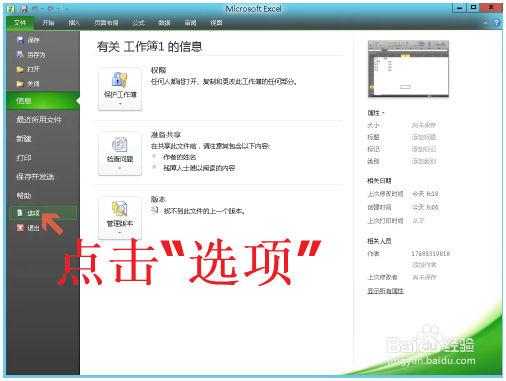Click the author name 17685319818
Viewport: 506px width, 381px height.
[431, 254]
